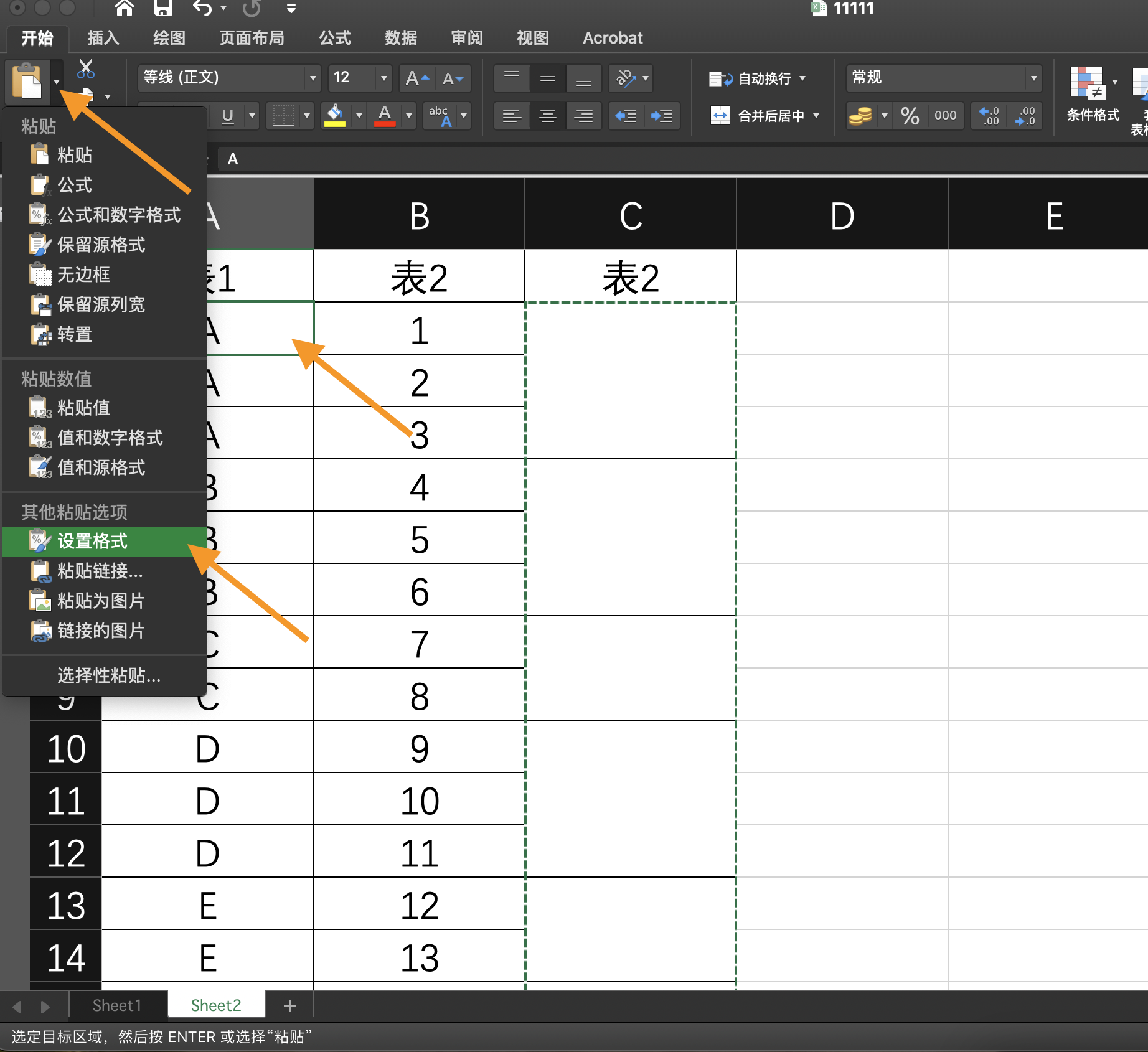Apply thousands separator 000 style
The width and height of the screenshot is (1148, 1052).
[x=945, y=116]
